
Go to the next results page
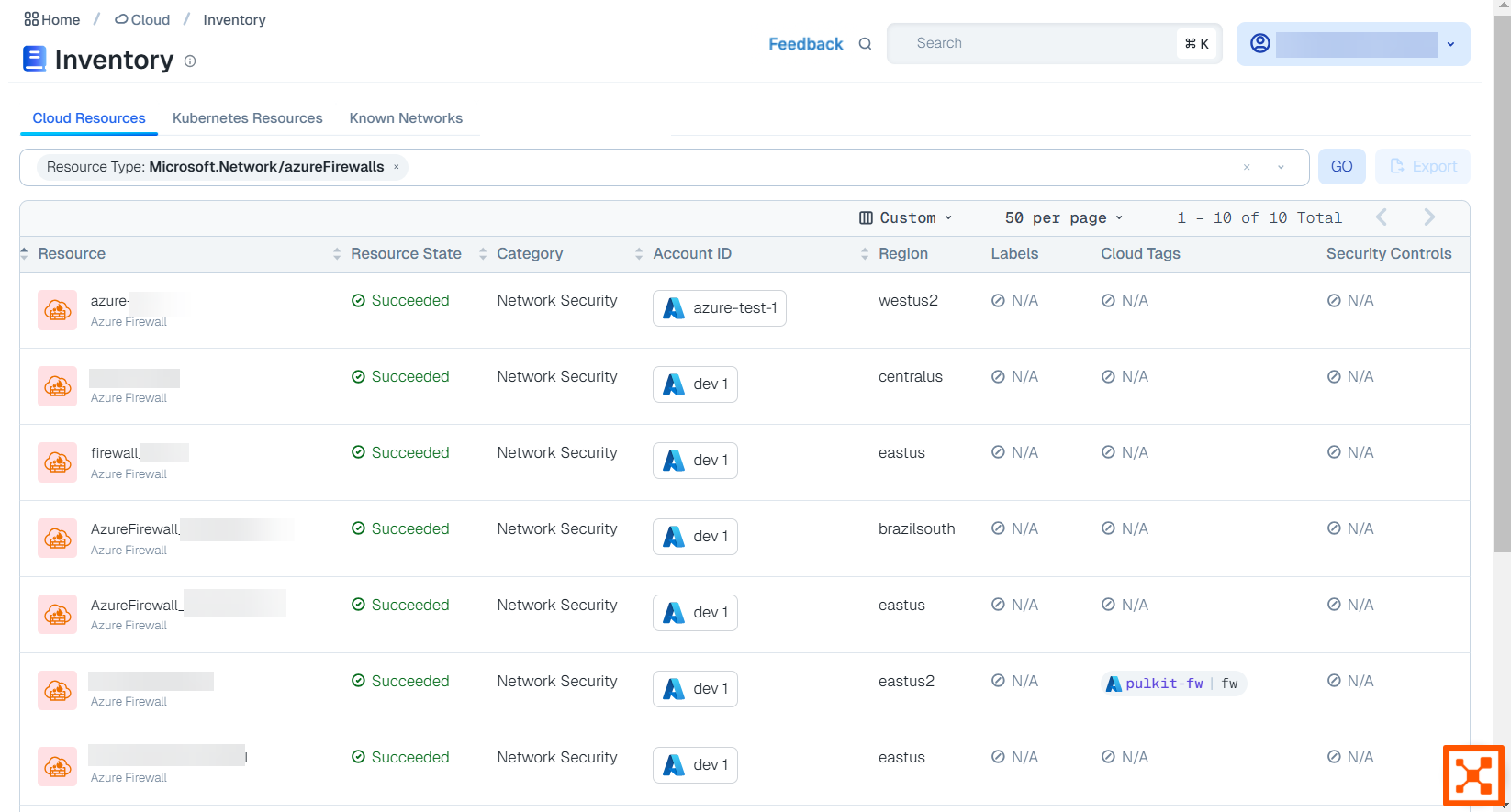click(x=1429, y=217)
